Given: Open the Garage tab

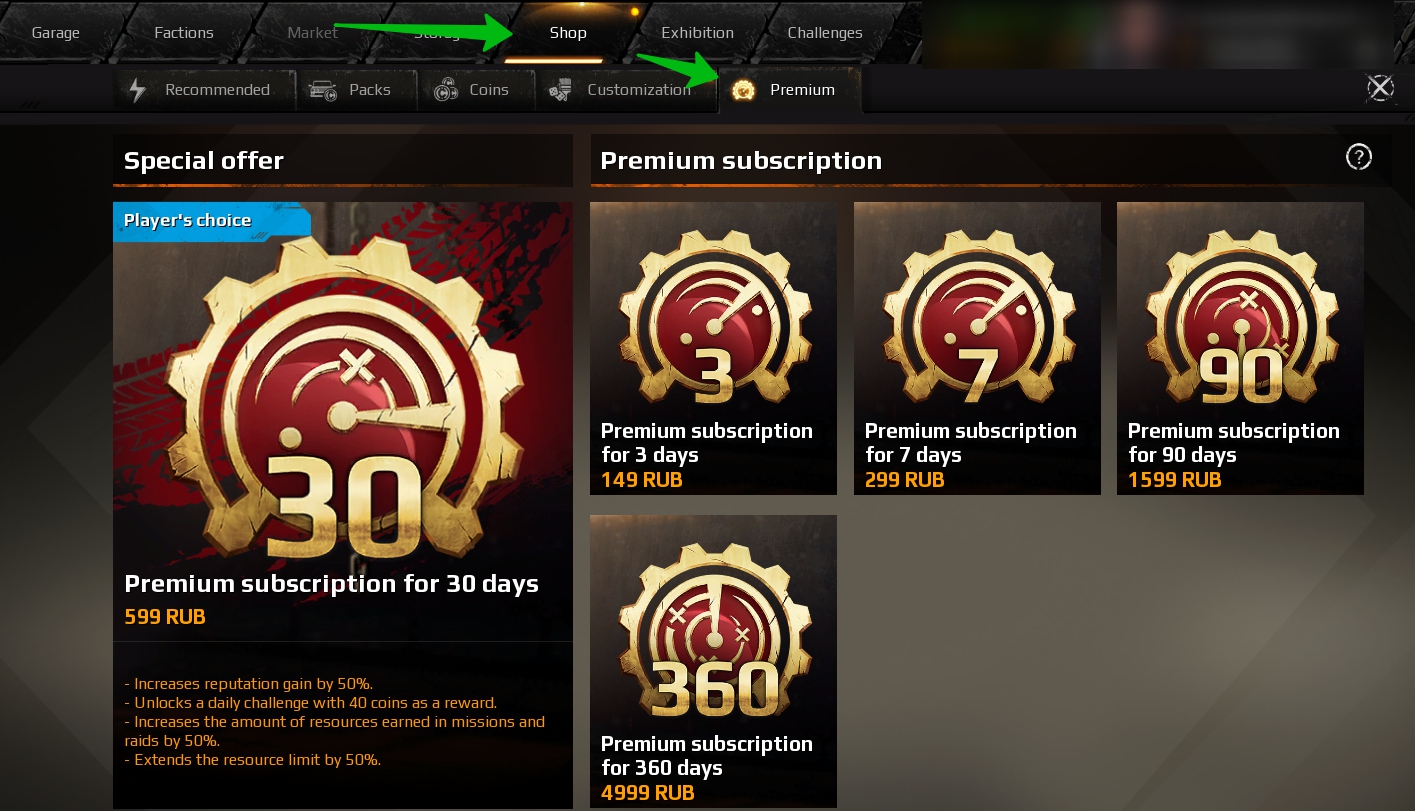Looking at the screenshot, I should pyautogui.click(x=56, y=33).
